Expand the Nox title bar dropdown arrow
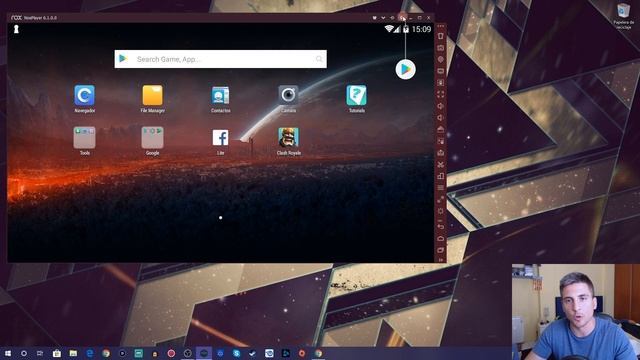This screenshot has height=360, width=640. pos(383,18)
